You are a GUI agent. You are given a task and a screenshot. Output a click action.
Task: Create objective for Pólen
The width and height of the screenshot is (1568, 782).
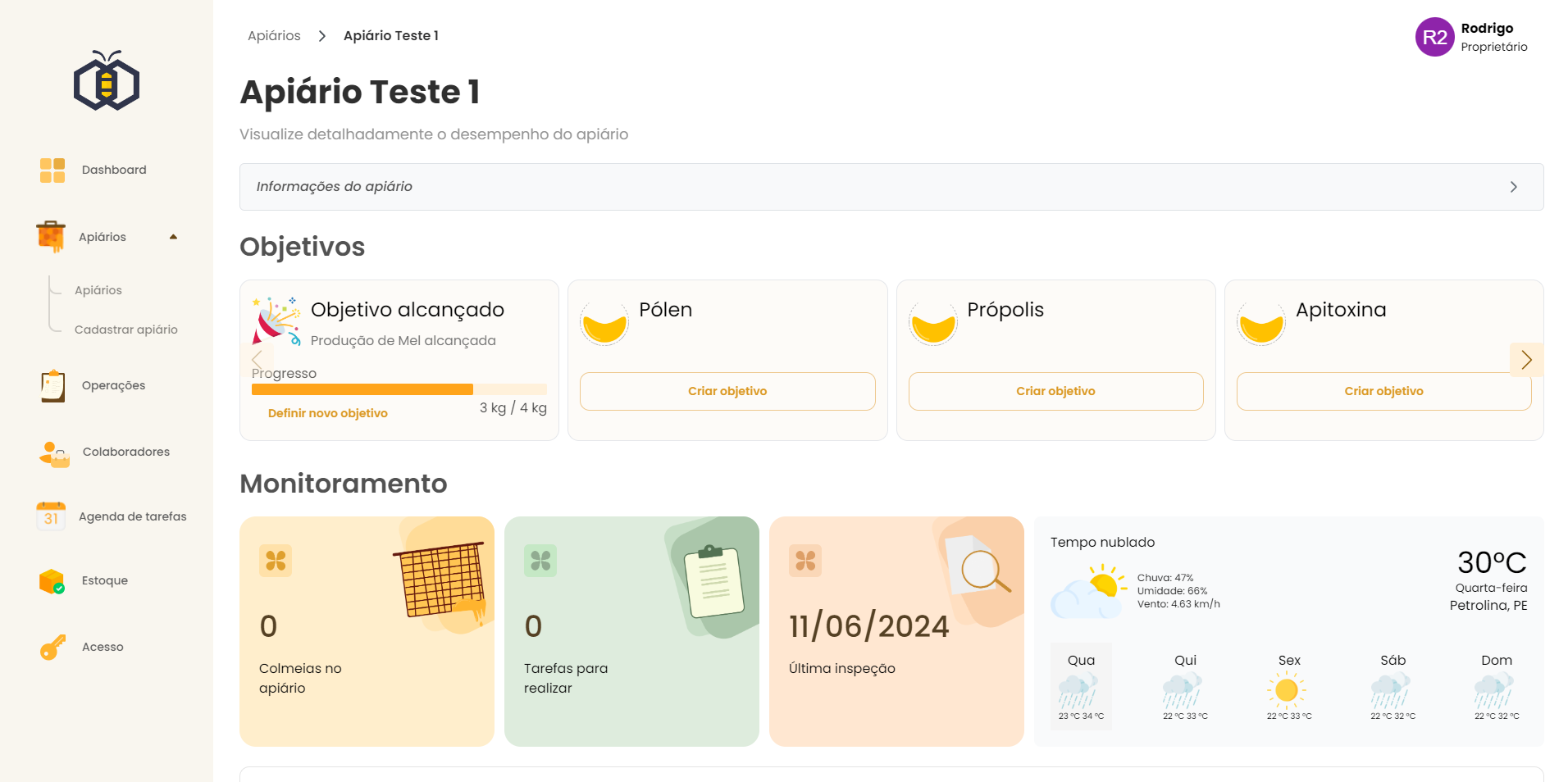coord(727,392)
